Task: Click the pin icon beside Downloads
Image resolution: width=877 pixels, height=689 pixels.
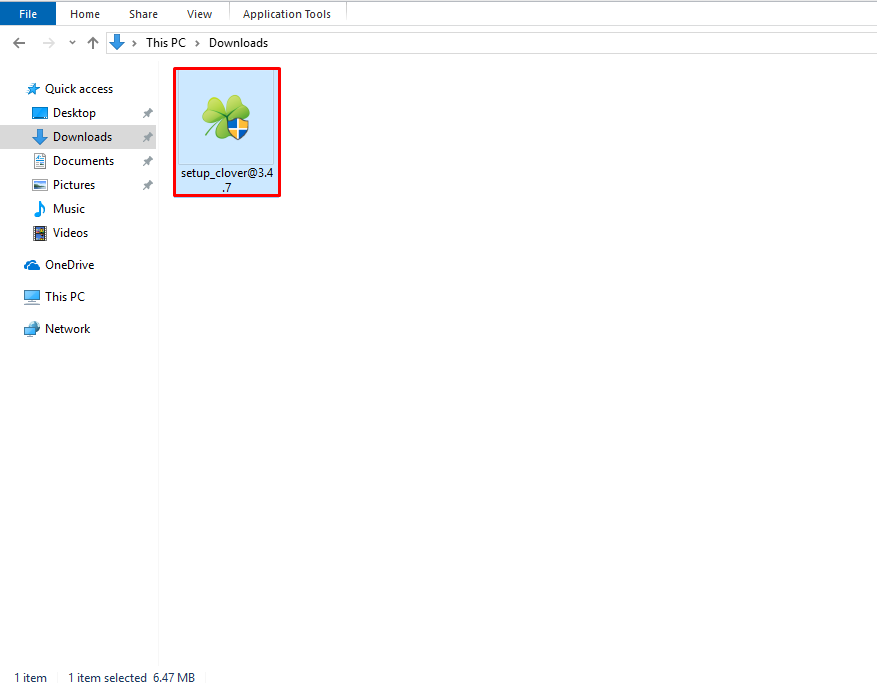Action: coord(148,137)
